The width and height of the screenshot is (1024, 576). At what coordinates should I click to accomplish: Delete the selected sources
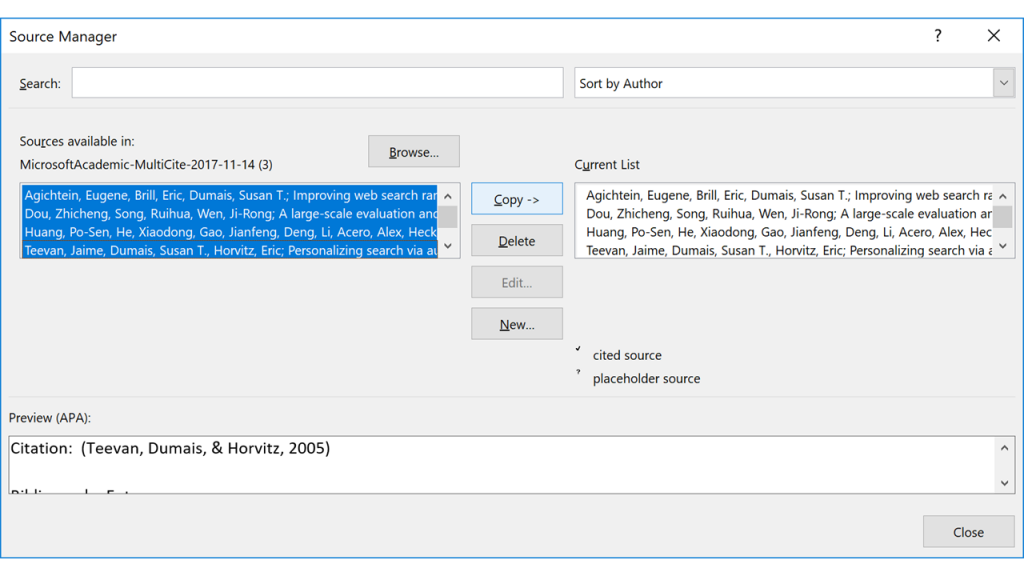point(516,240)
